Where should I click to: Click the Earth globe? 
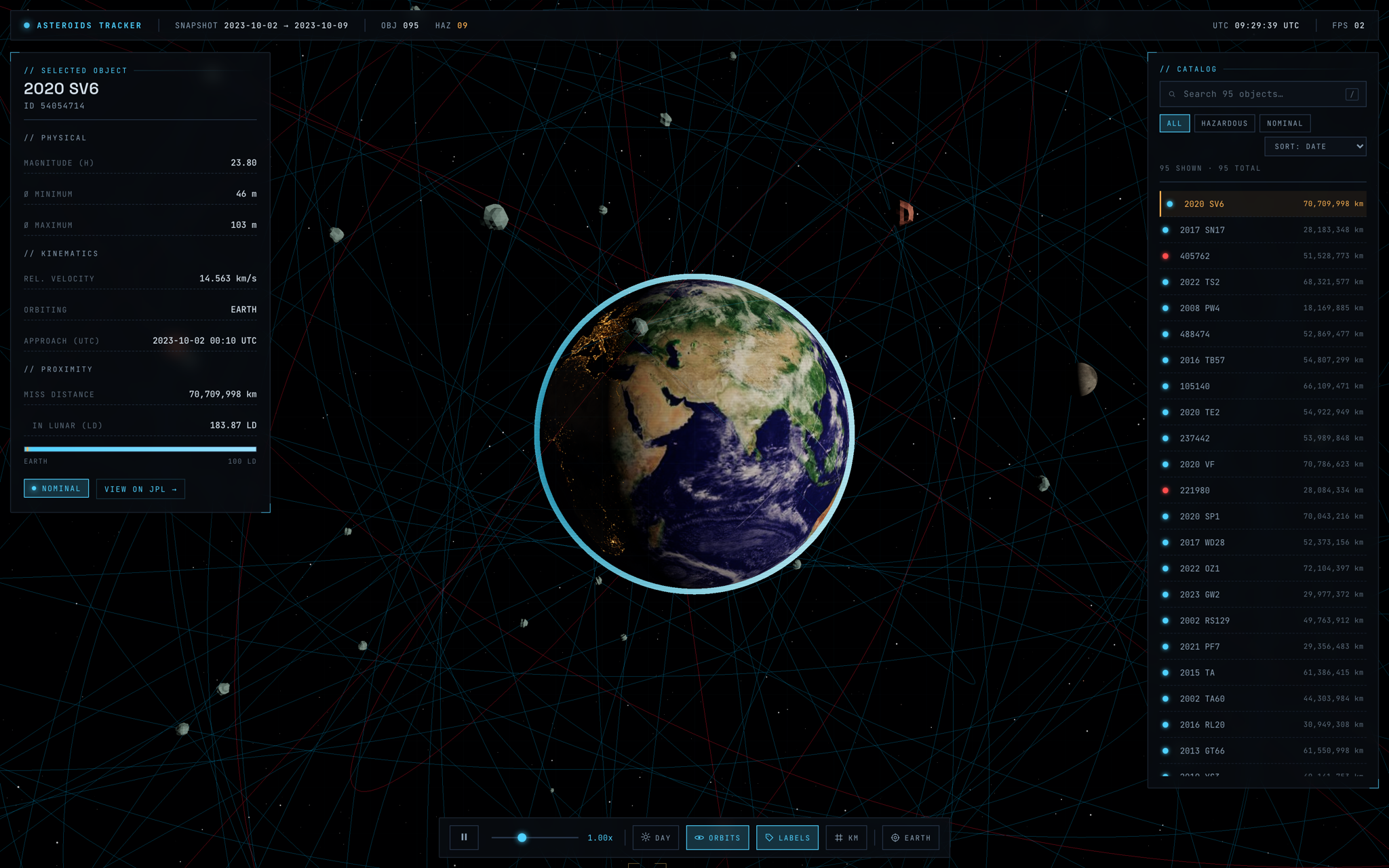tap(694, 434)
